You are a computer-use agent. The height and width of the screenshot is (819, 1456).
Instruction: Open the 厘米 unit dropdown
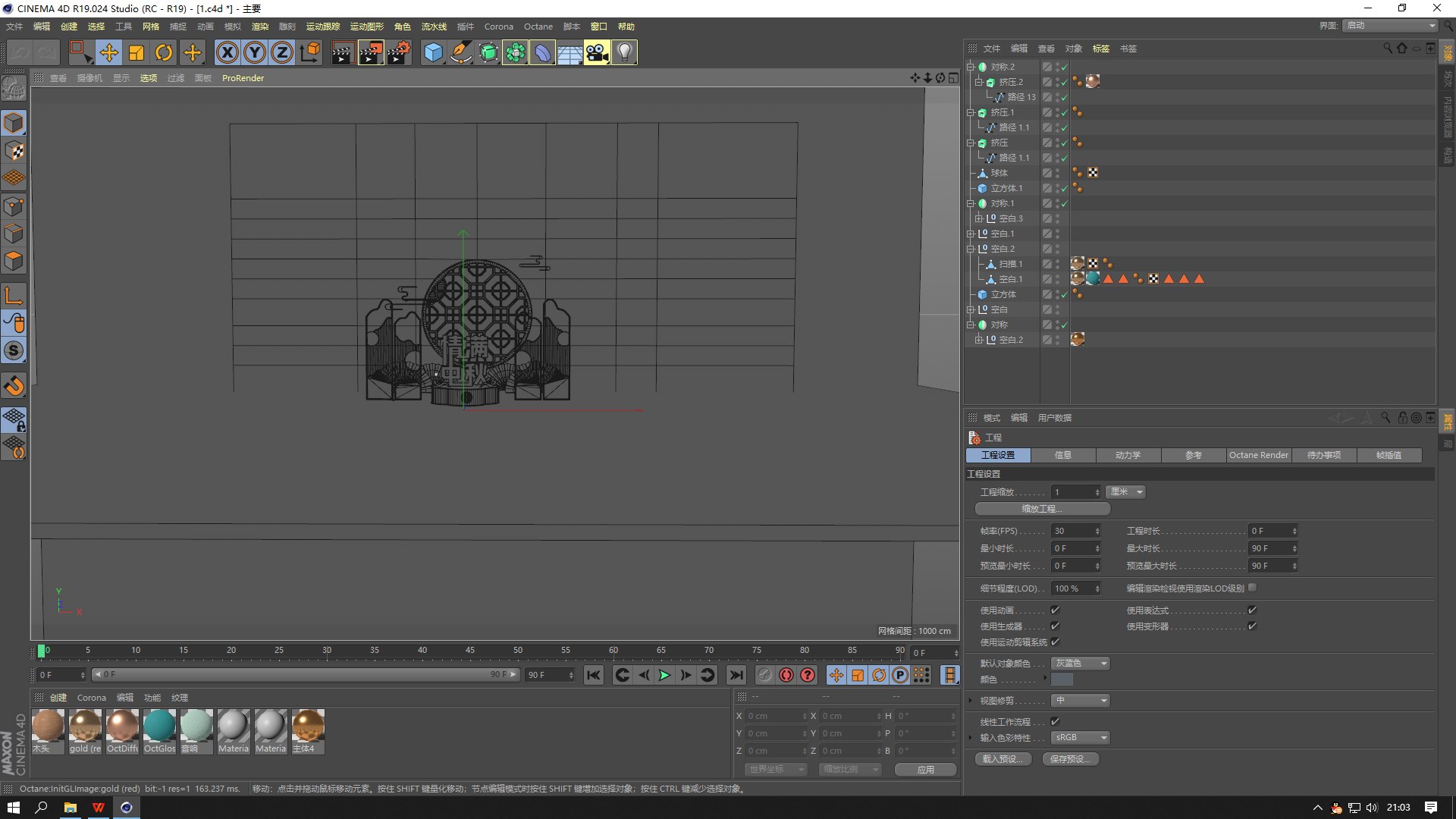1125,492
